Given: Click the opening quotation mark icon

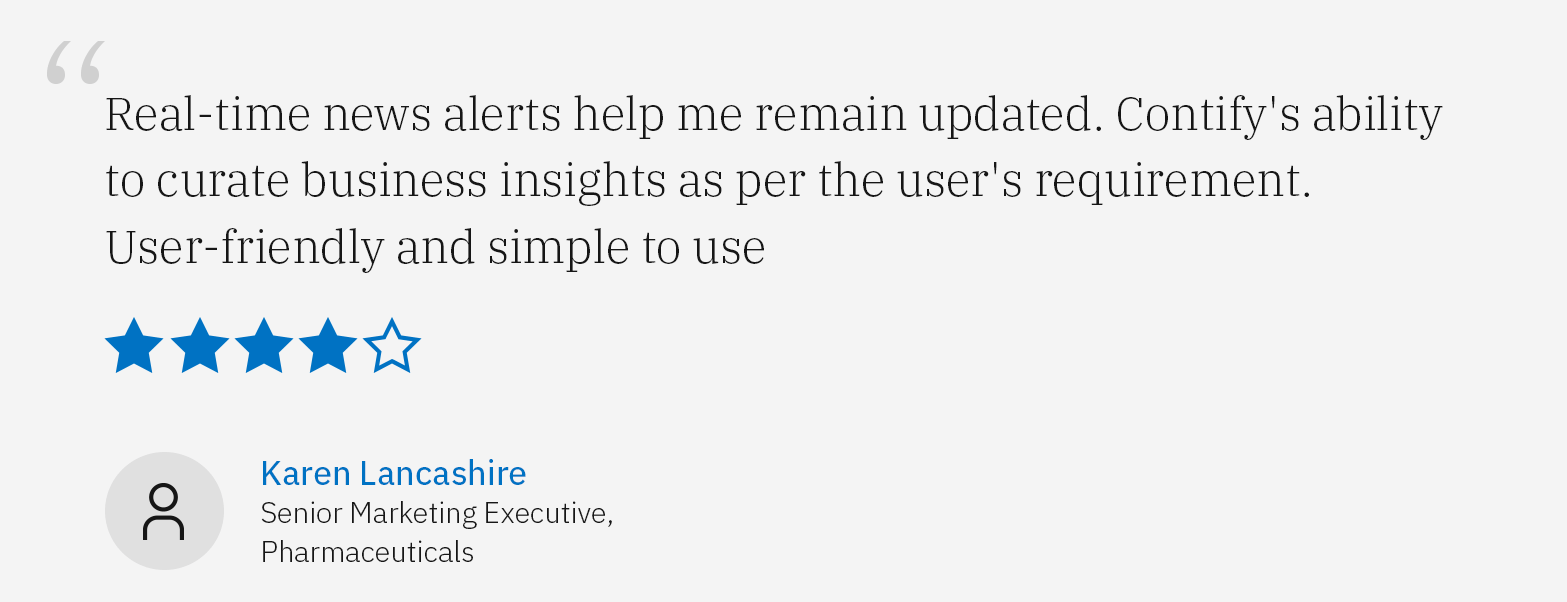Looking at the screenshot, I should click(x=74, y=63).
